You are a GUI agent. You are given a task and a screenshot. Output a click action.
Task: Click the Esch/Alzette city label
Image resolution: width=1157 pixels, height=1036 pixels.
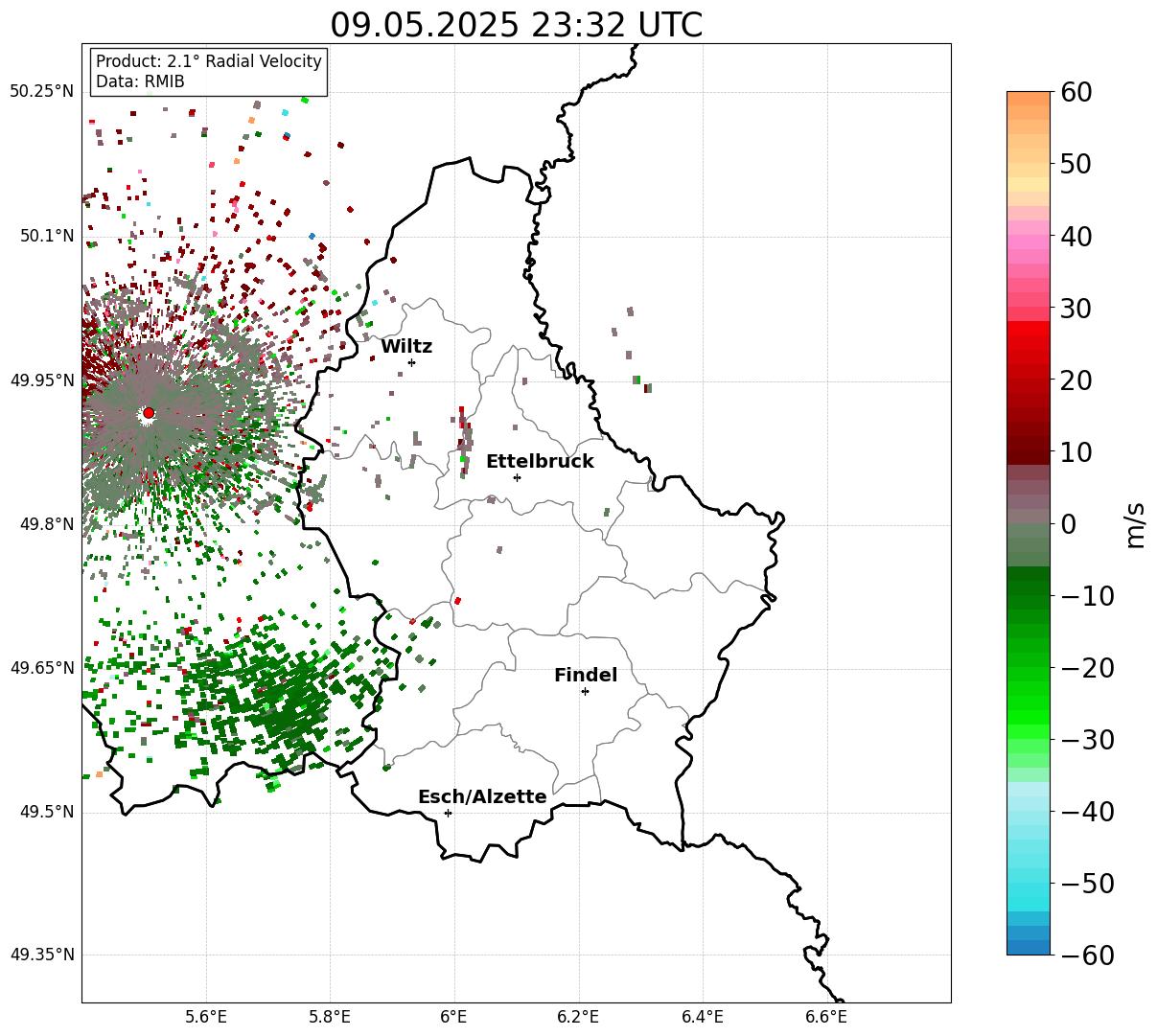pos(482,797)
